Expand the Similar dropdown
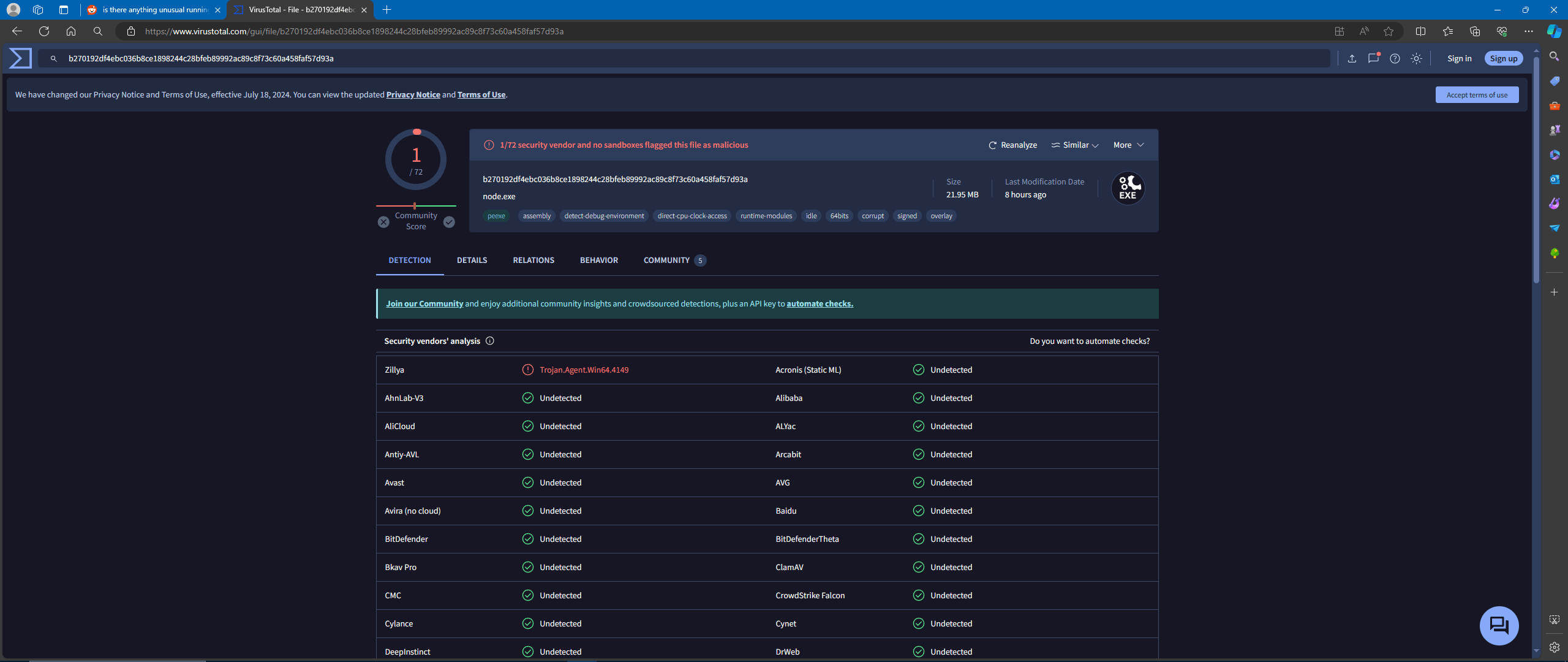This screenshot has height=662, width=1568. point(1075,145)
